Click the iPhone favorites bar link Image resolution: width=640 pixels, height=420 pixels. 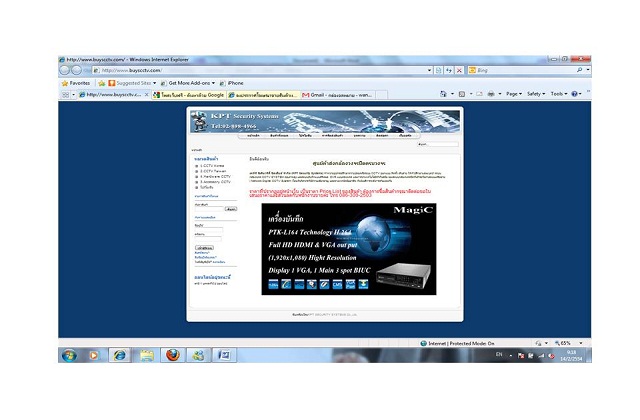point(232,83)
